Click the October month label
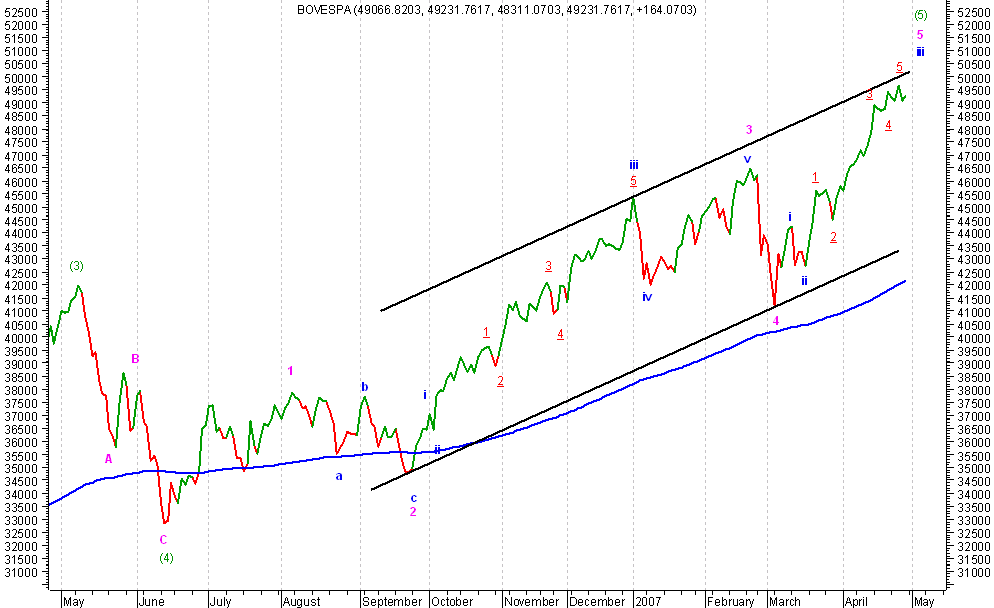 pyautogui.click(x=452, y=601)
